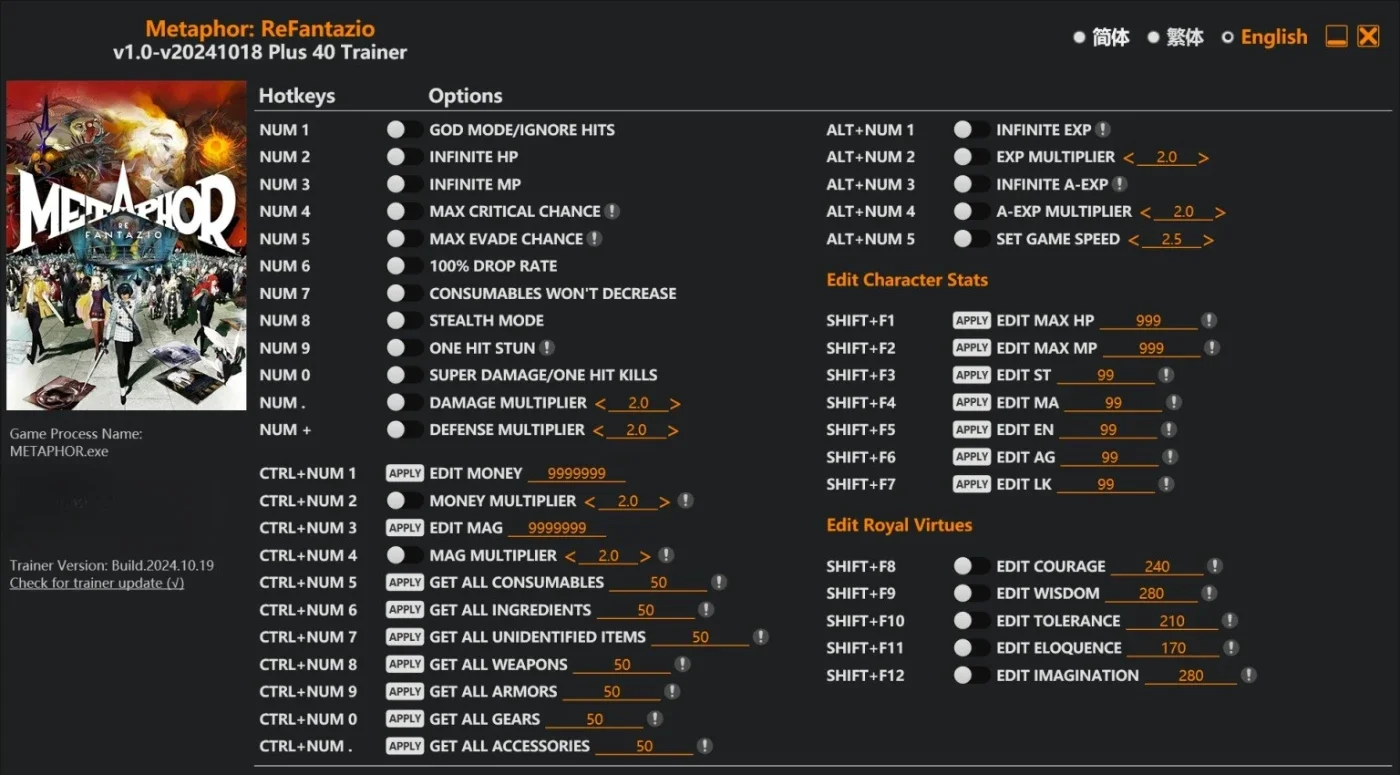The width and height of the screenshot is (1400, 775).
Task: Apply EDIT MONEY value
Action: point(405,474)
